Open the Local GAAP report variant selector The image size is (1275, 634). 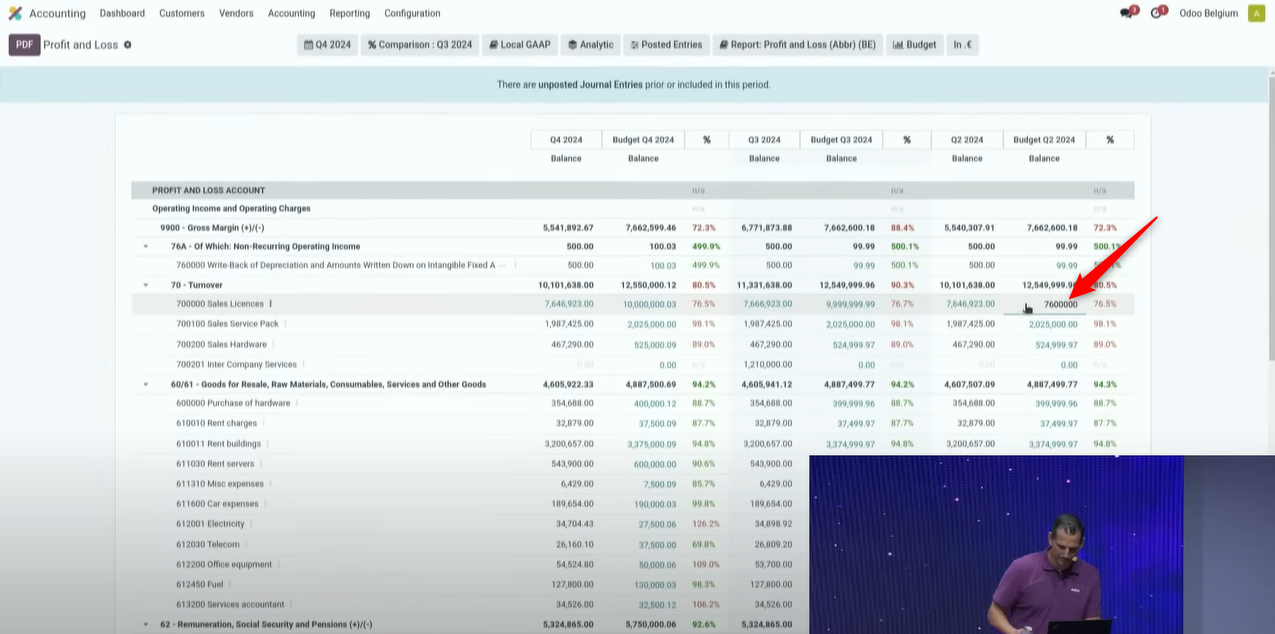[x=520, y=45]
